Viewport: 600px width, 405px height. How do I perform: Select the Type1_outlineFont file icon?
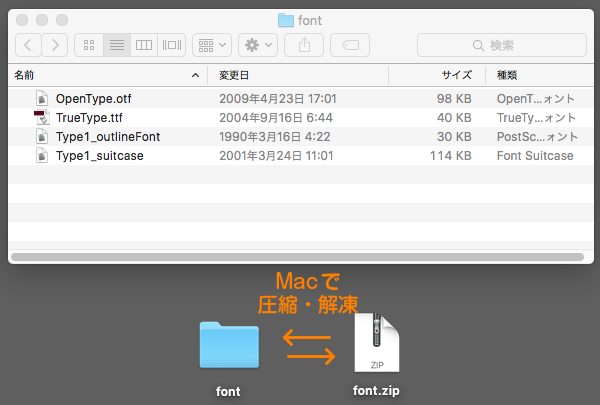click(42, 137)
